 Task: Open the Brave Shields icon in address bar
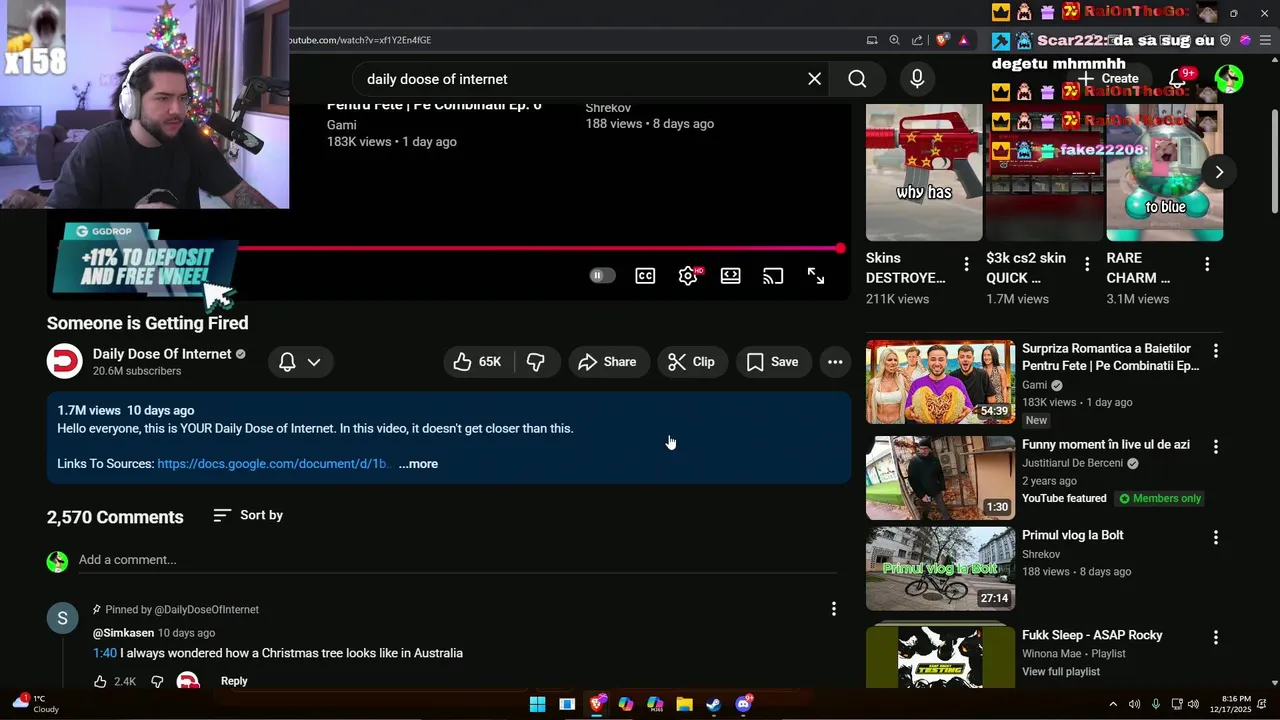tap(942, 40)
